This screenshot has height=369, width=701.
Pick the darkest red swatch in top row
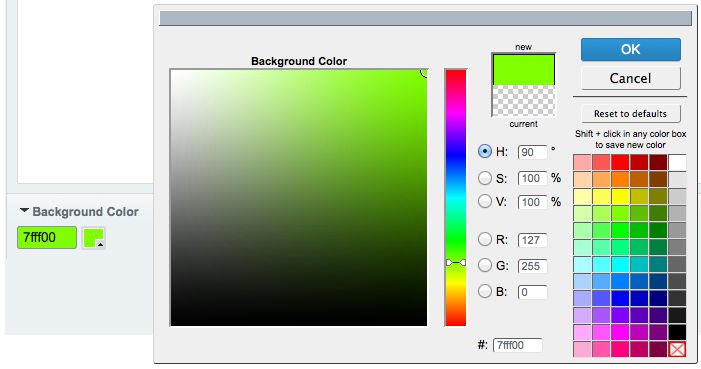pyautogui.click(x=658, y=162)
